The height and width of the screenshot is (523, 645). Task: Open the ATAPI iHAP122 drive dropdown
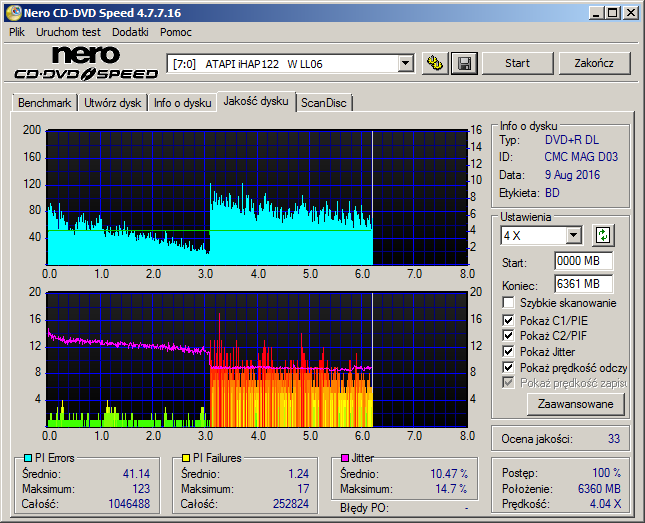click(x=405, y=64)
